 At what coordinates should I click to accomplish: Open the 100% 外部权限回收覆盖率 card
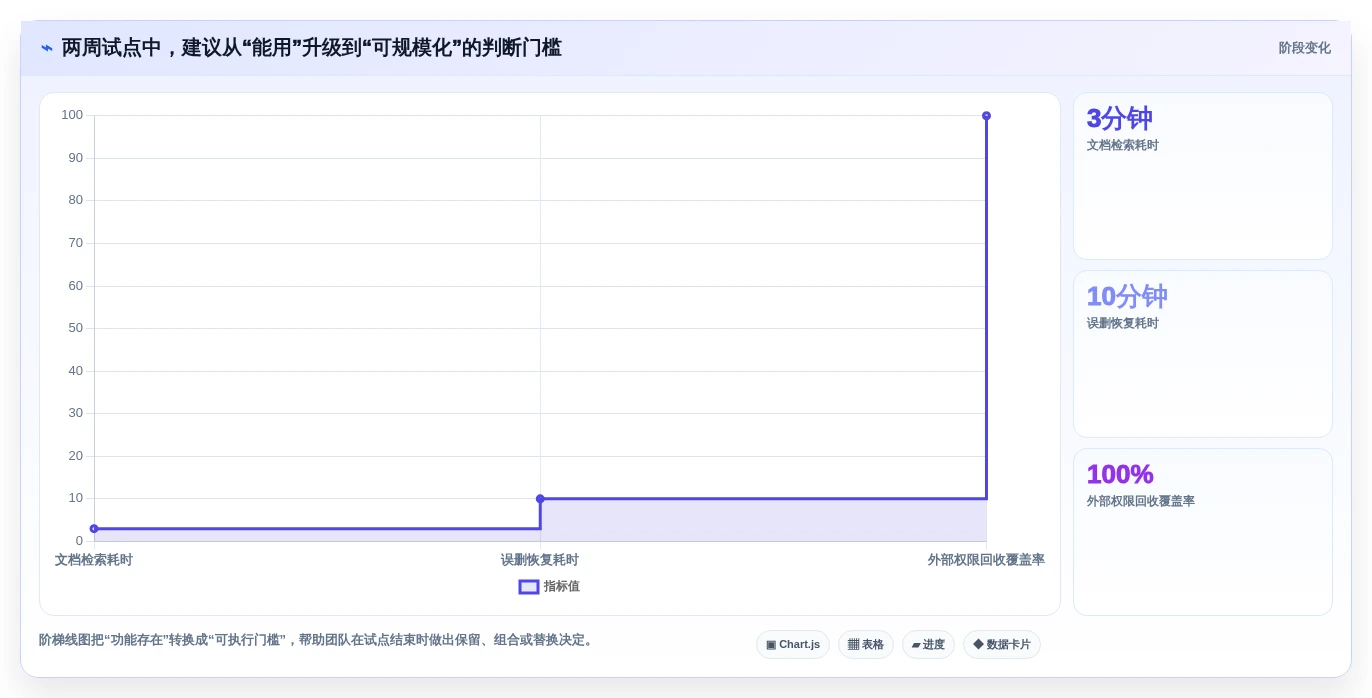tap(1203, 532)
